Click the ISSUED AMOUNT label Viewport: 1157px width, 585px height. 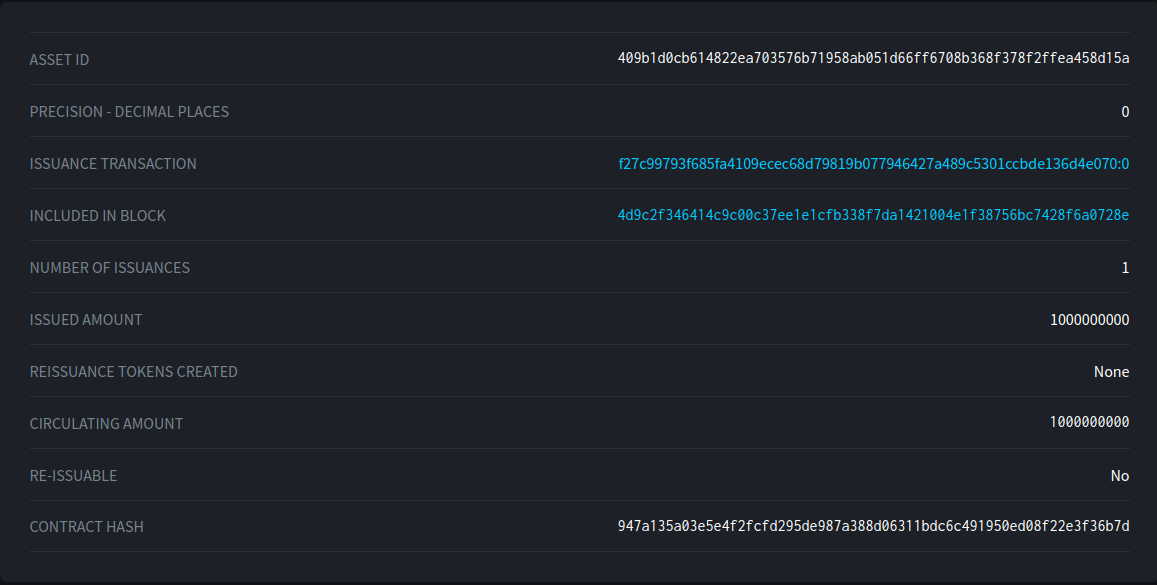[x=86, y=320]
